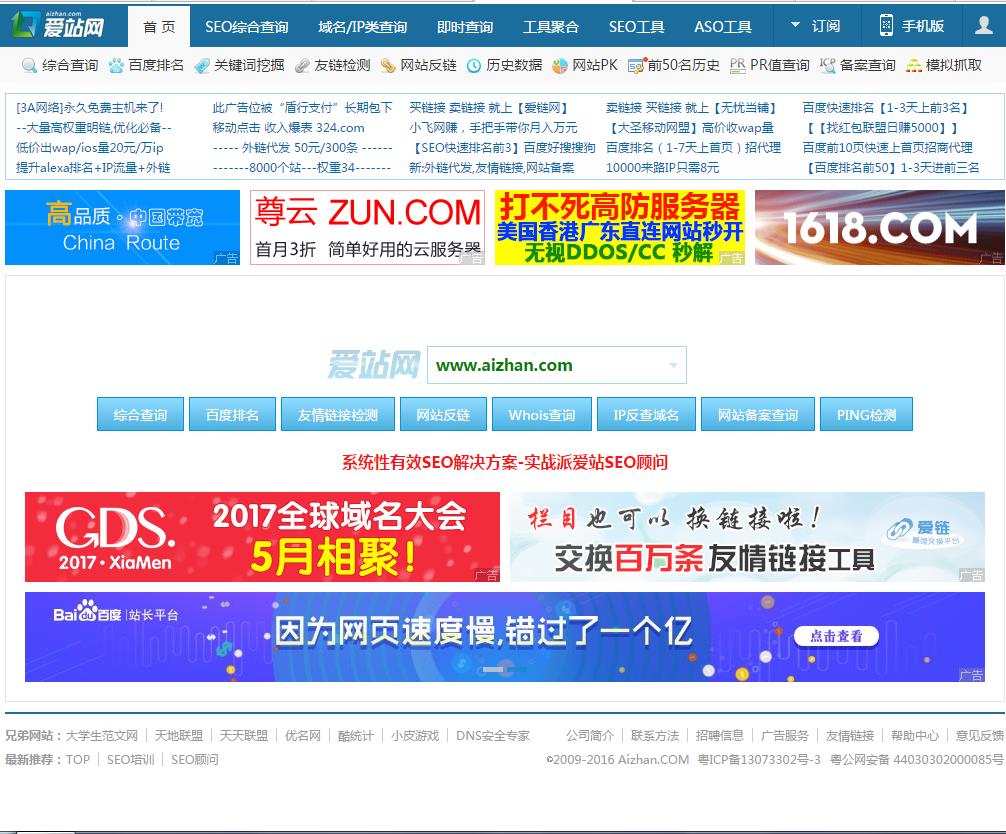The width and height of the screenshot is (1006, 834).
Task: Click the IP反查域名 button
Action: (646, 414)
